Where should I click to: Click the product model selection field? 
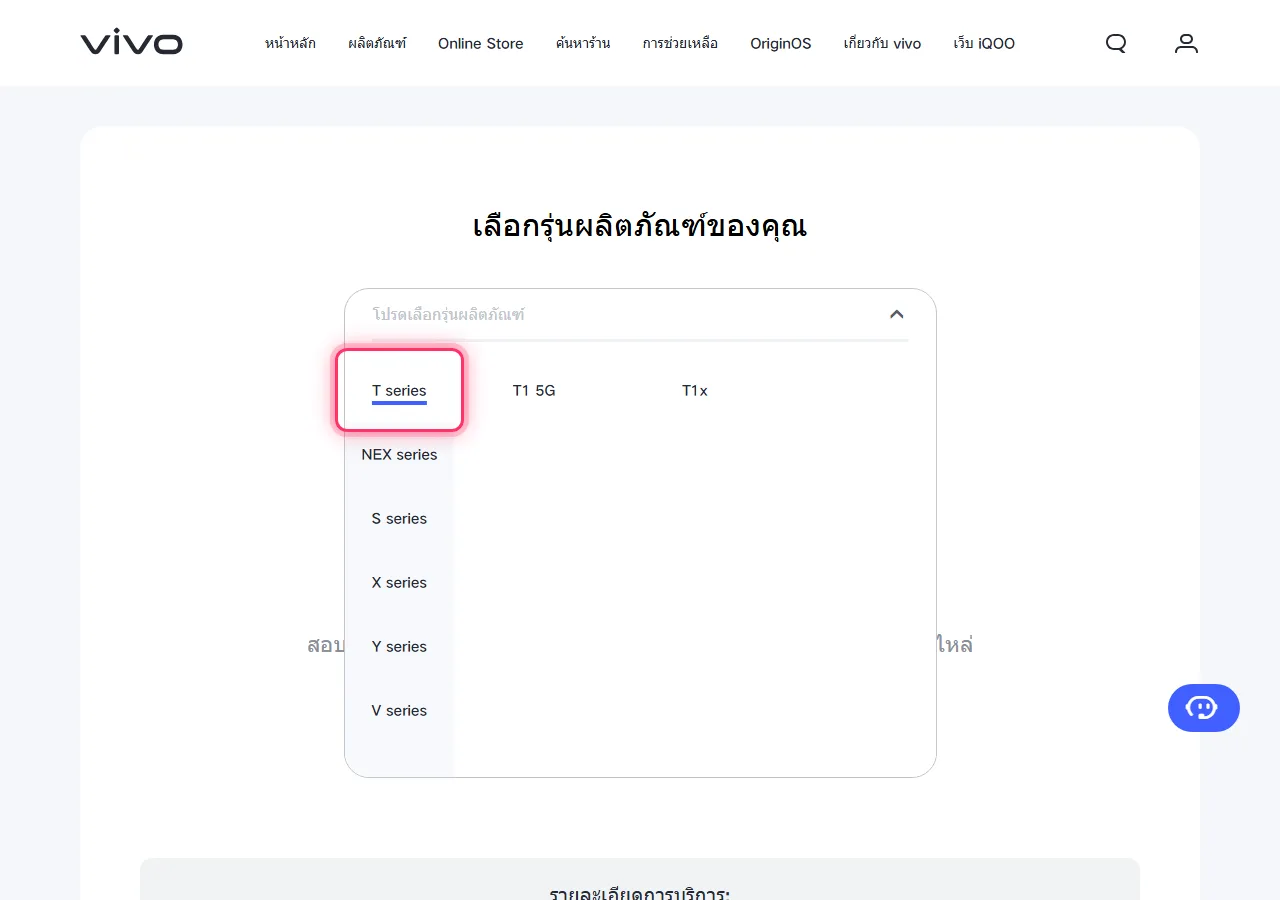click(640, 314)
